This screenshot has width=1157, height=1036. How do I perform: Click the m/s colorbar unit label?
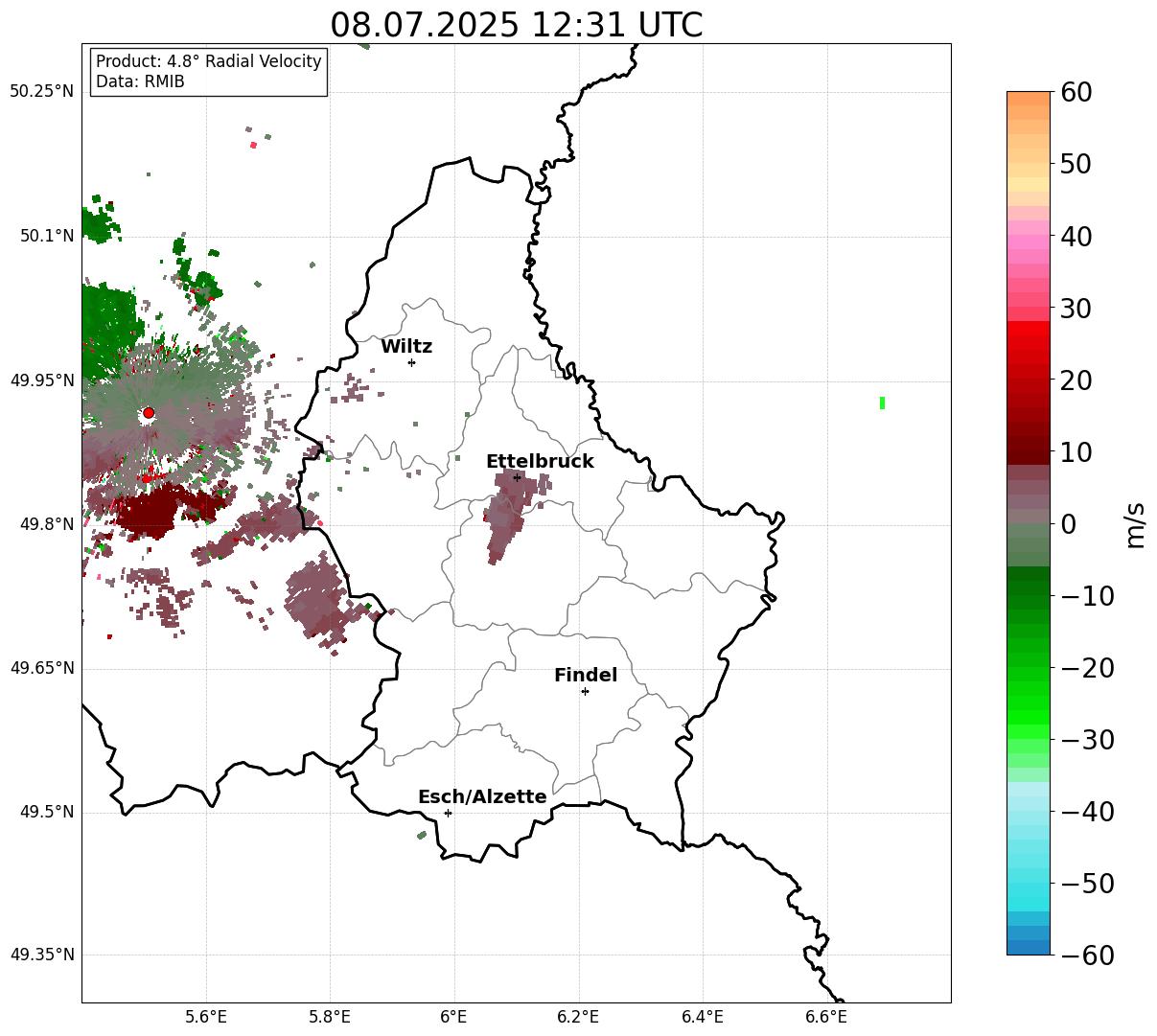(1135, 523)
